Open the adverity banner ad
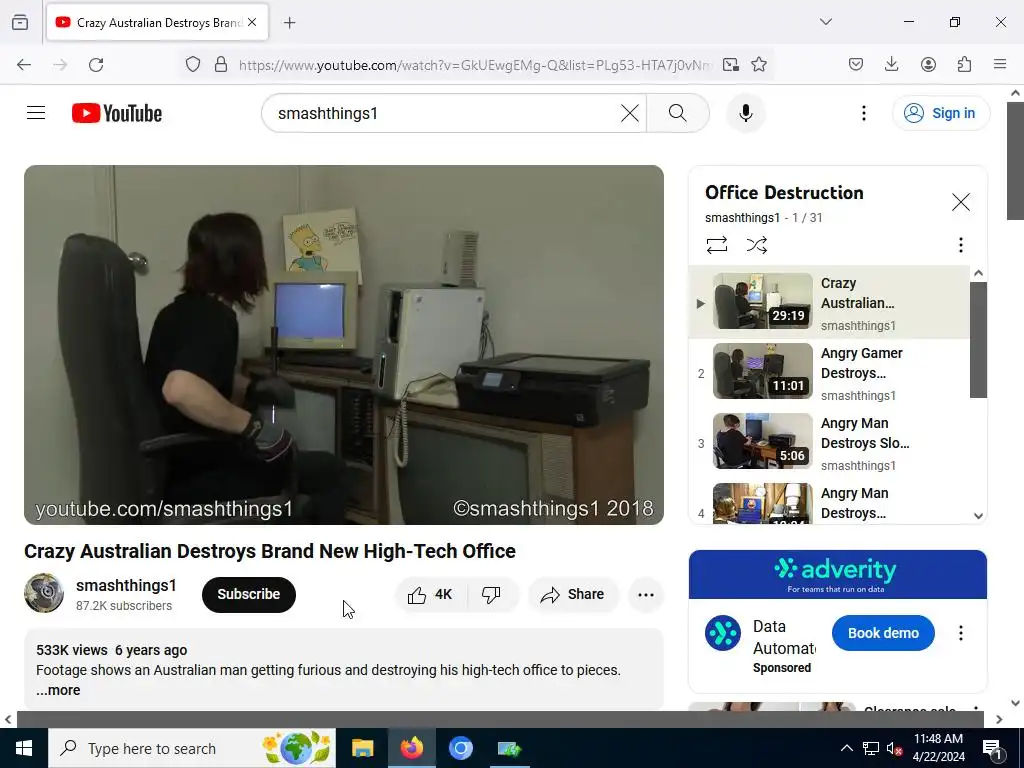 coord(837,574)
